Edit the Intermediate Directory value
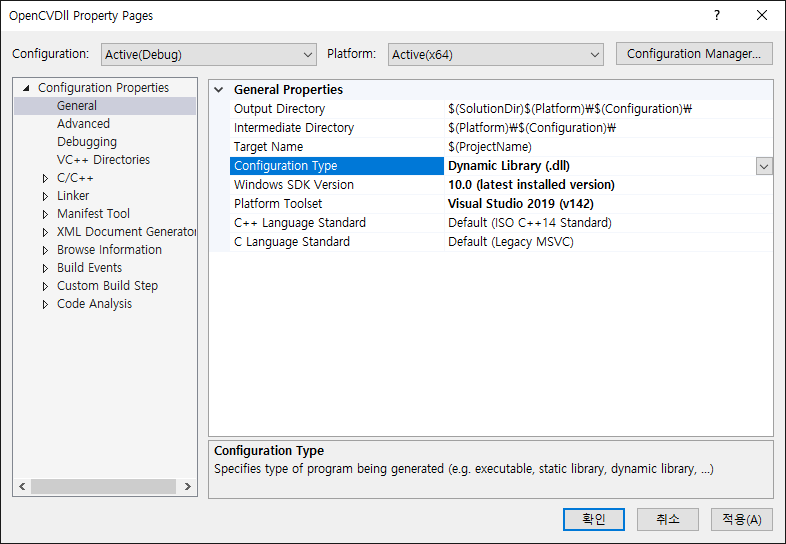The width and height of the screenshot is (786, 544). click(608, 128)
